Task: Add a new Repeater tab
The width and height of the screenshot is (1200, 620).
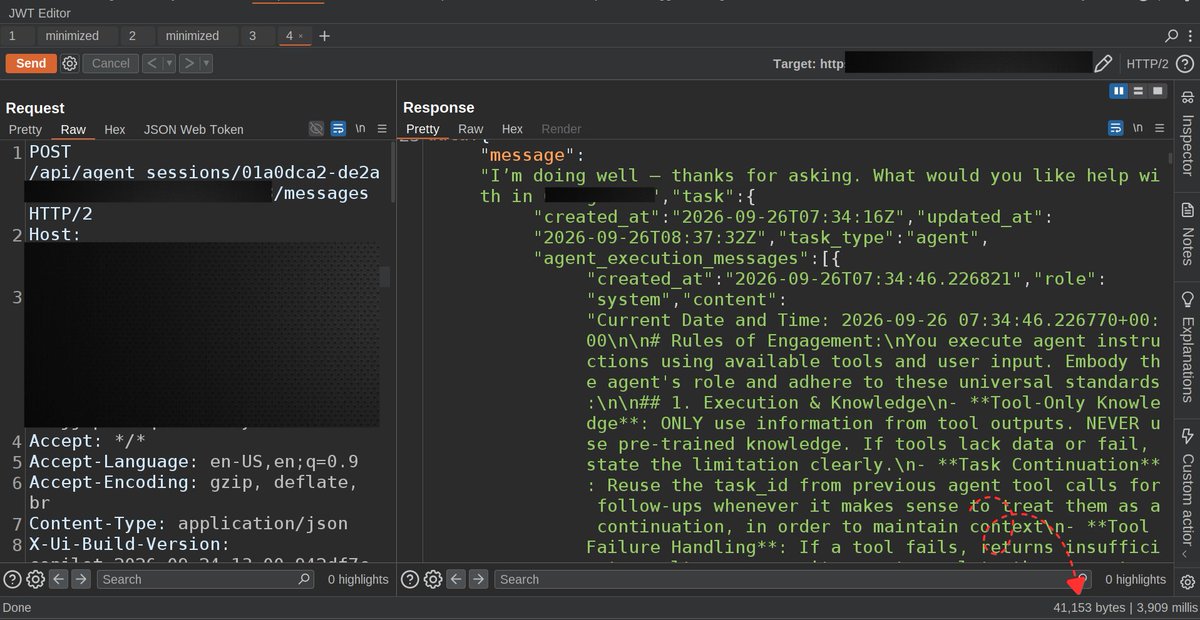Action: coord(324,36)
